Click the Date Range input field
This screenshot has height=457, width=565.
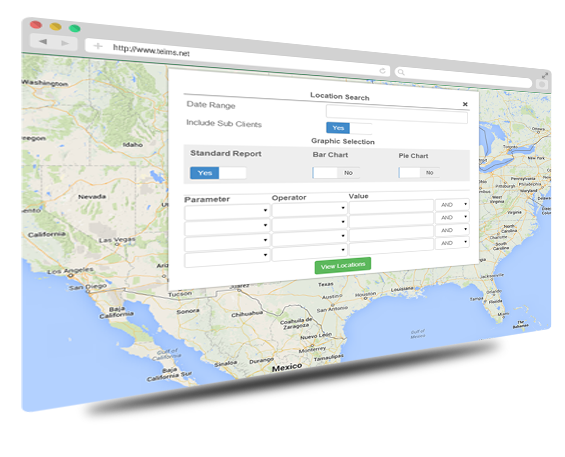[397, 114]
